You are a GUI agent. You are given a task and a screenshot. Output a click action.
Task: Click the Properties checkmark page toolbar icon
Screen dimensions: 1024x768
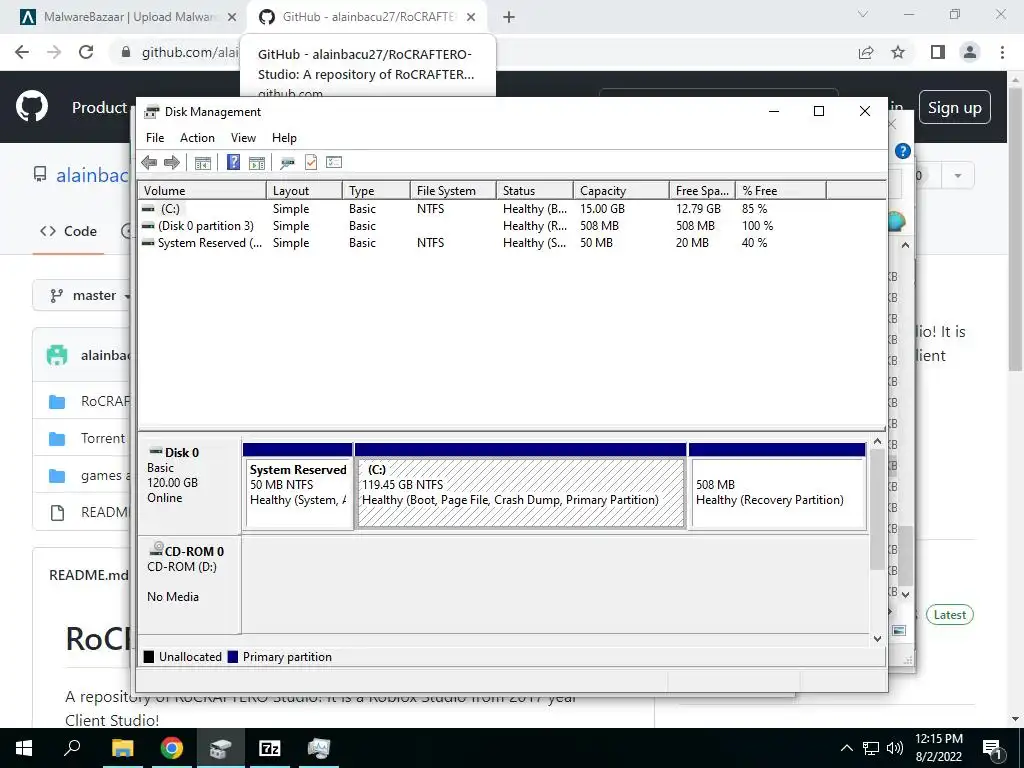311,162
